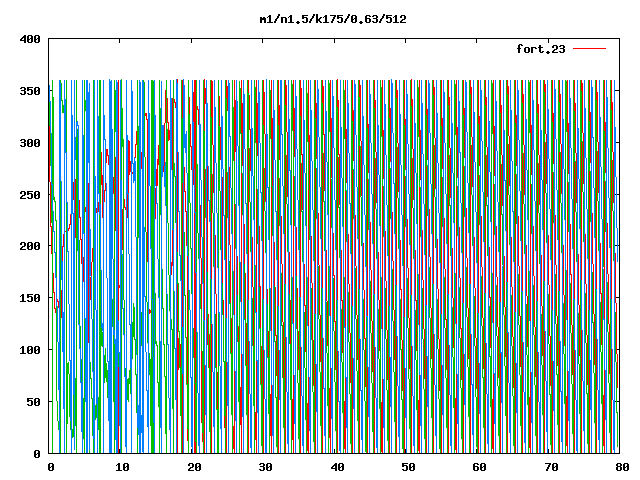
Task: Click x-axis label 70
Action: [x=551, y=467]
